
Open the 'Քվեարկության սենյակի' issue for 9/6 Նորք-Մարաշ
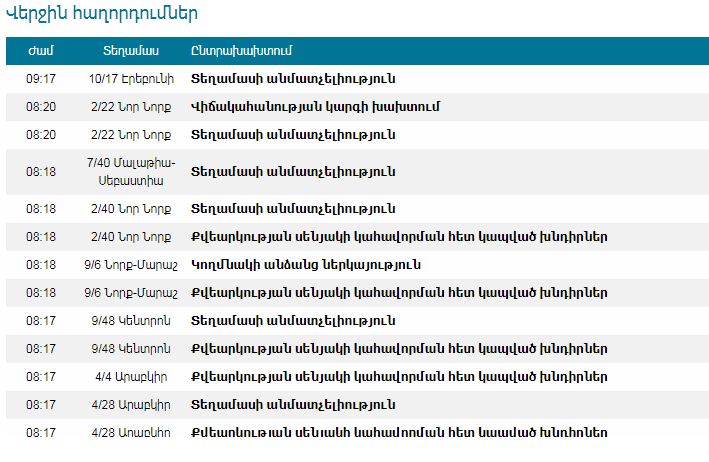click(398, 293)
